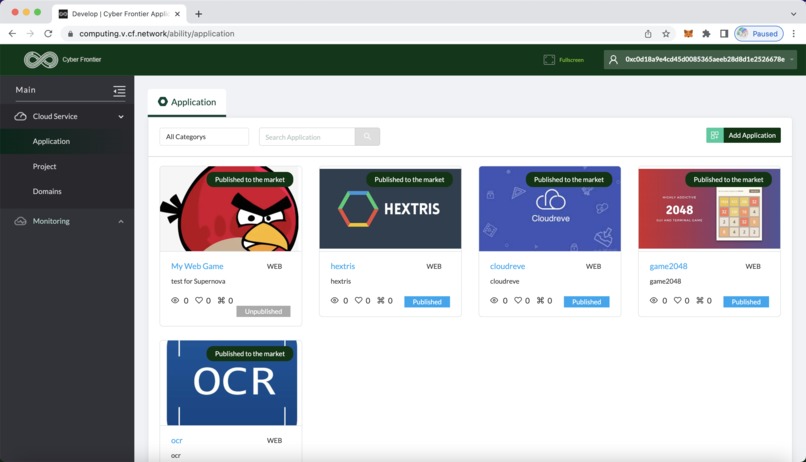Viewport: 806px width, 462px height.
Task: Collapse the Main sidebar menu icon
Action: click(x=119, y=91)
